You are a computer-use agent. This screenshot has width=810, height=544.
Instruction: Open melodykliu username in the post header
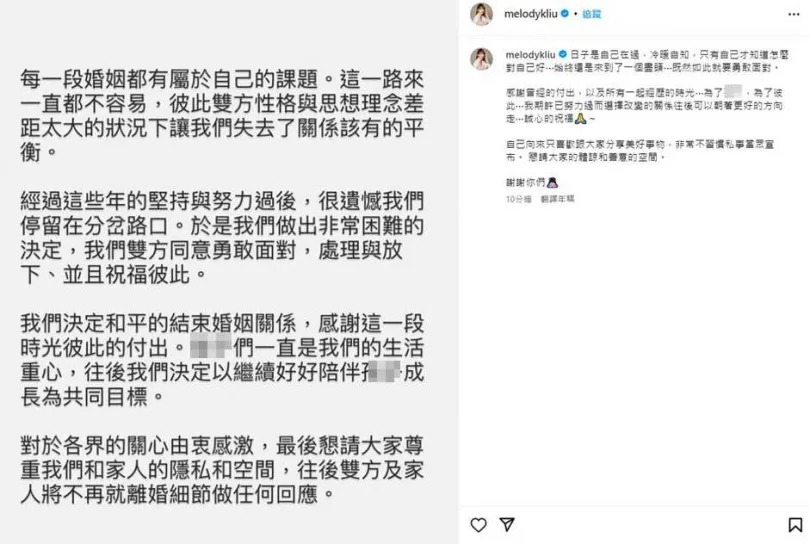tap(531, 14)
